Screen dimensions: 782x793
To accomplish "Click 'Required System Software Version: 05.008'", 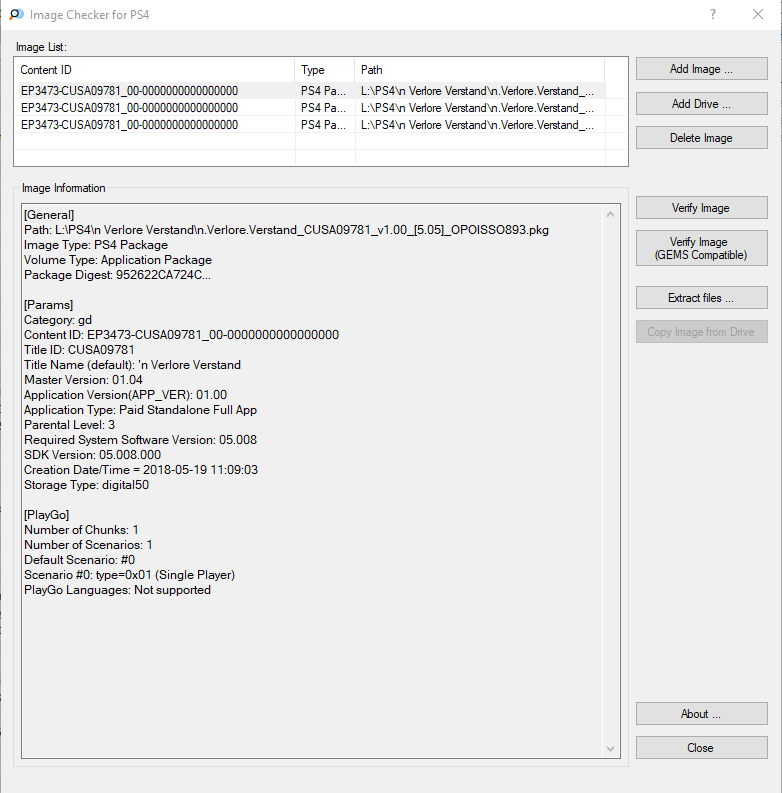I will (x=140, y=440).
